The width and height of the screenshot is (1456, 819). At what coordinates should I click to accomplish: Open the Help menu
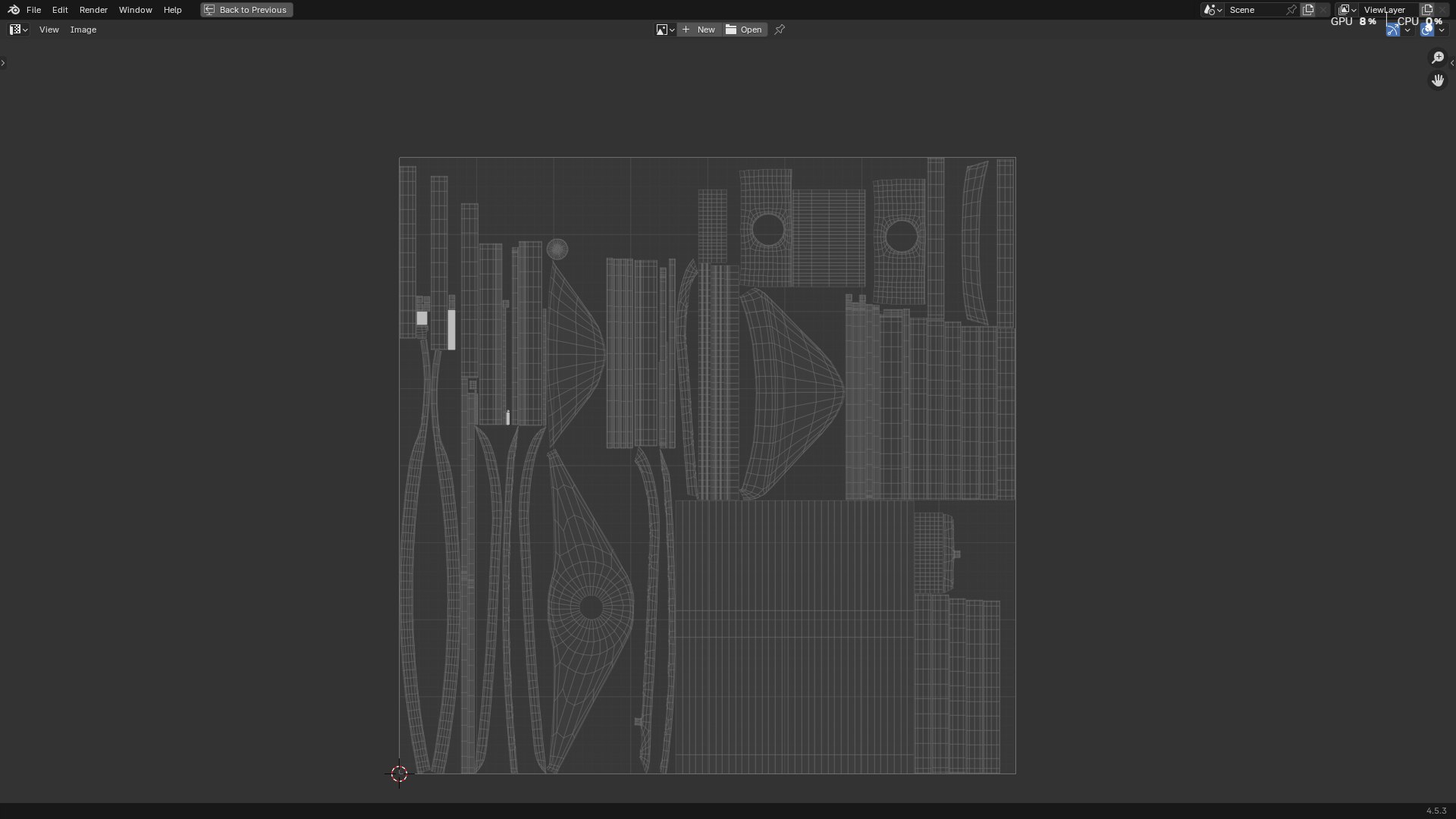coord(172,10)
